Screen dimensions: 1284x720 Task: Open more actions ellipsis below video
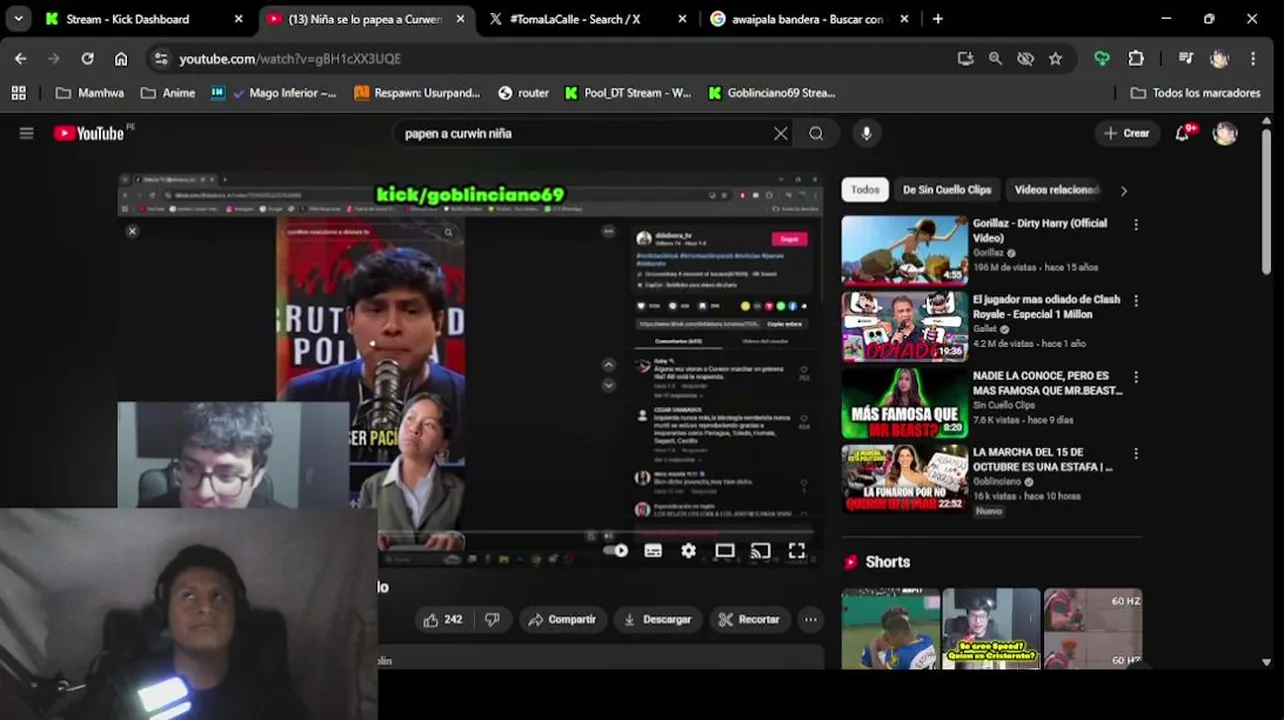pos(810,619)
